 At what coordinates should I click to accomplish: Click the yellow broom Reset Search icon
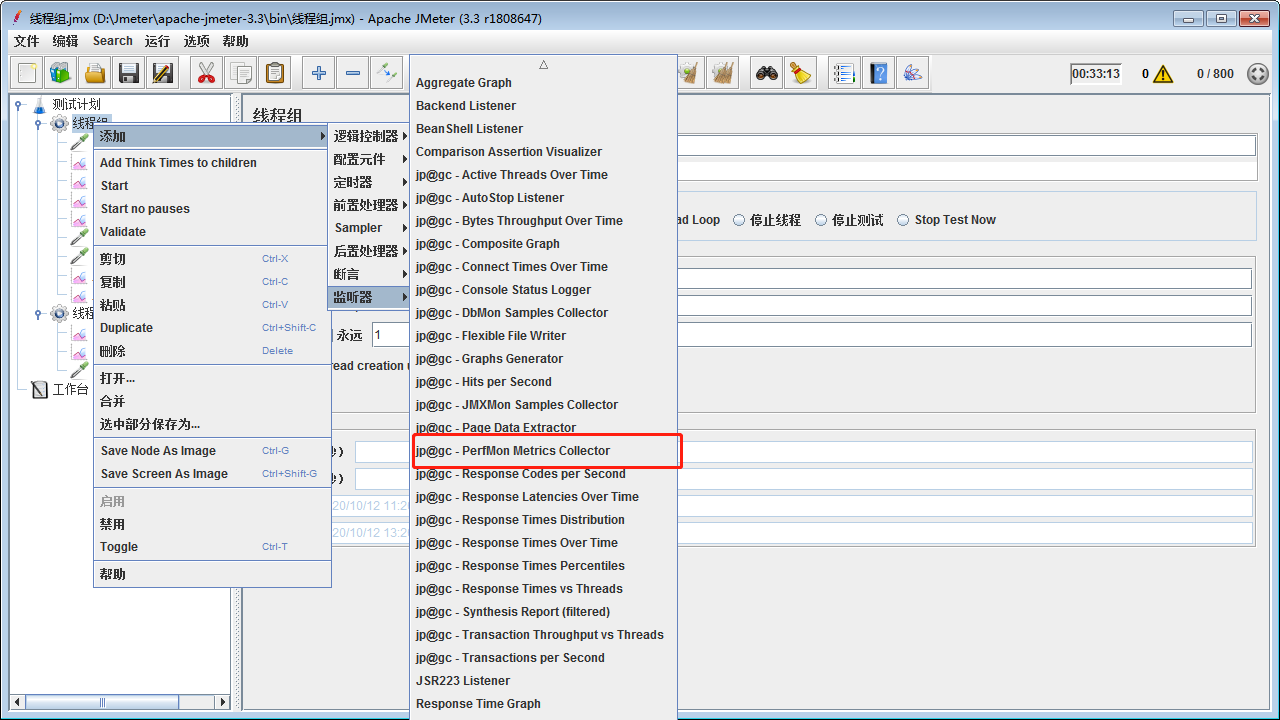(800, 73)
